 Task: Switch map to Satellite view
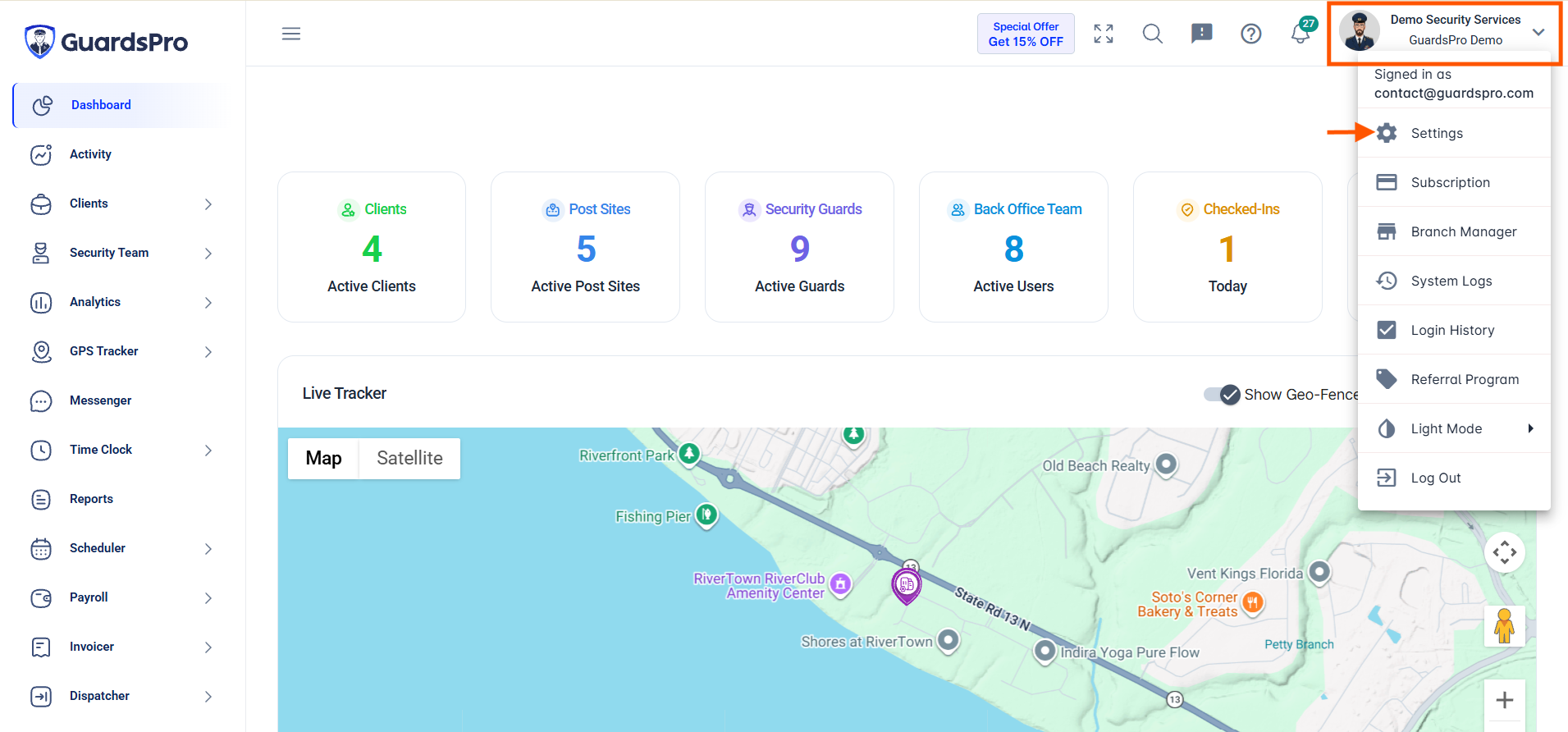click(409, 458)
